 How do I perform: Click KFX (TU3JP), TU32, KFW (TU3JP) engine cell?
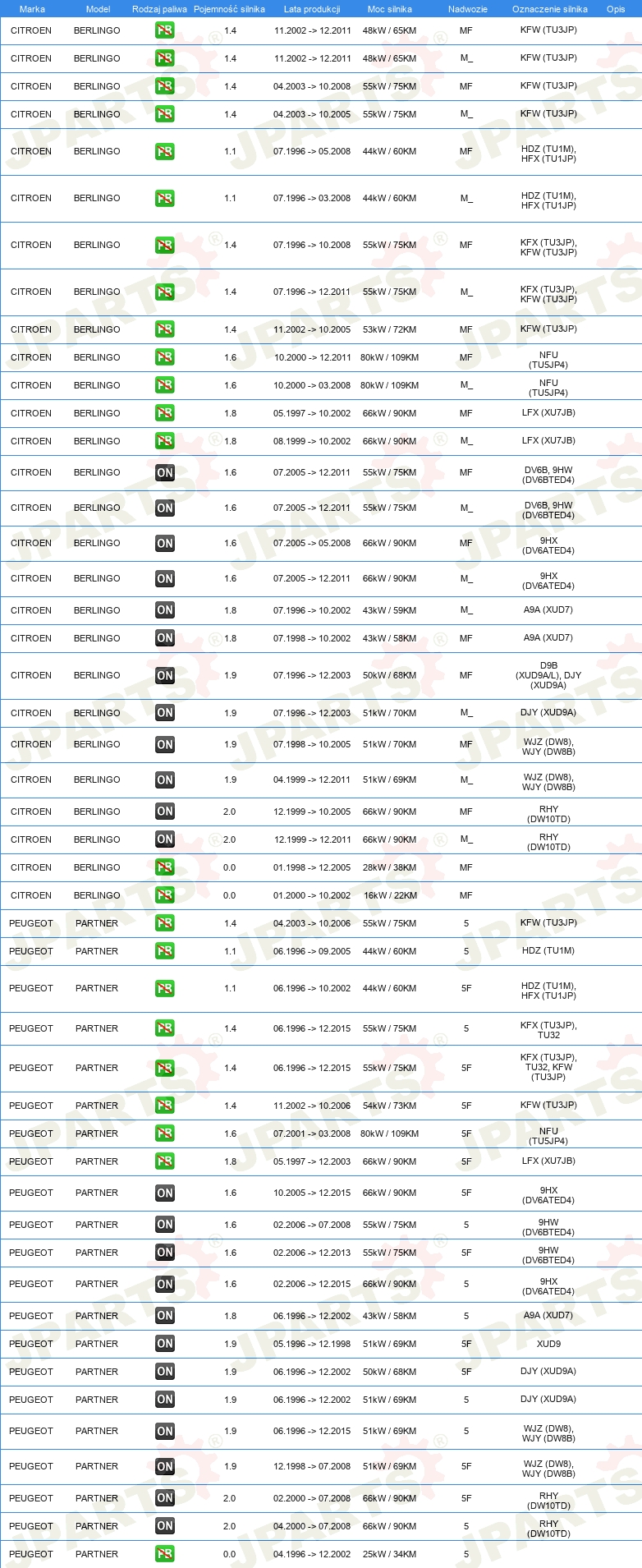[x=548, y=1068]
